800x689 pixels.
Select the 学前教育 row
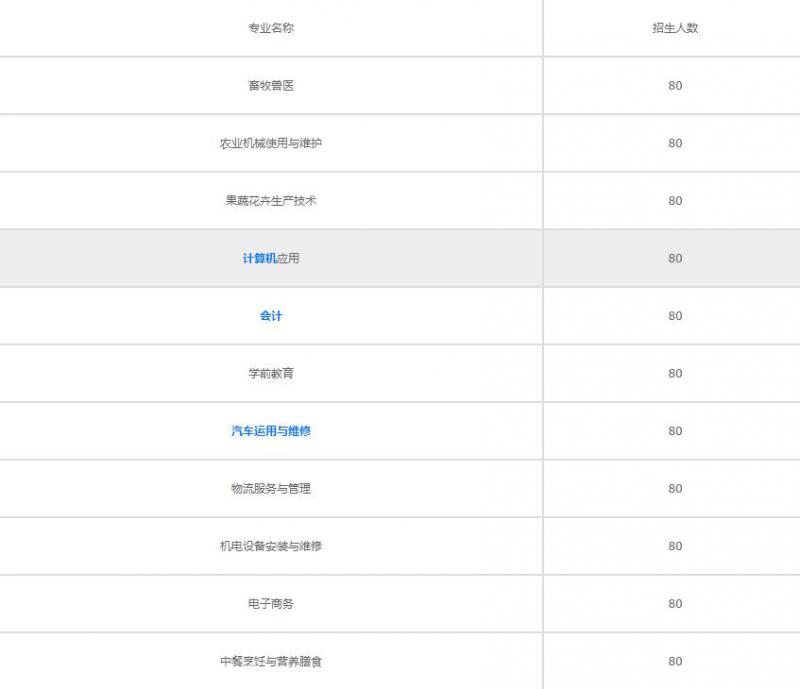[271, 373]
